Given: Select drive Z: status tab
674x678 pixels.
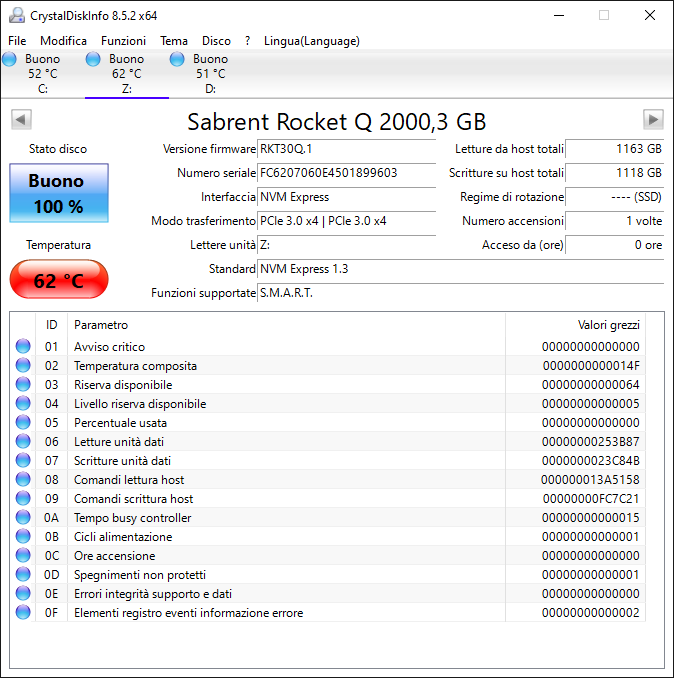Looking at the screenshot, I should (127, 74).
